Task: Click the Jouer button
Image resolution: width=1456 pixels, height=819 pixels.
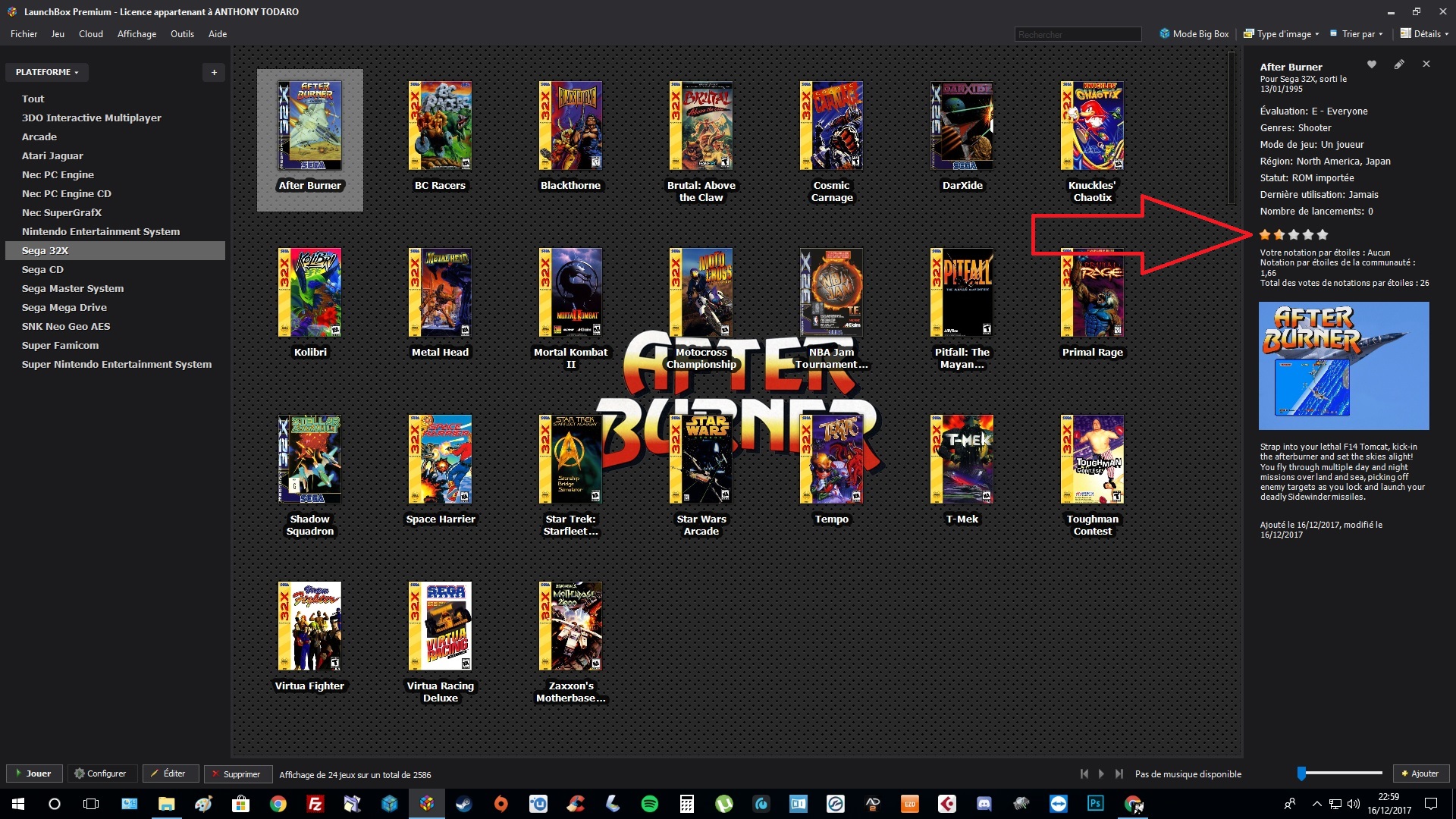Action: pos(34,773)
